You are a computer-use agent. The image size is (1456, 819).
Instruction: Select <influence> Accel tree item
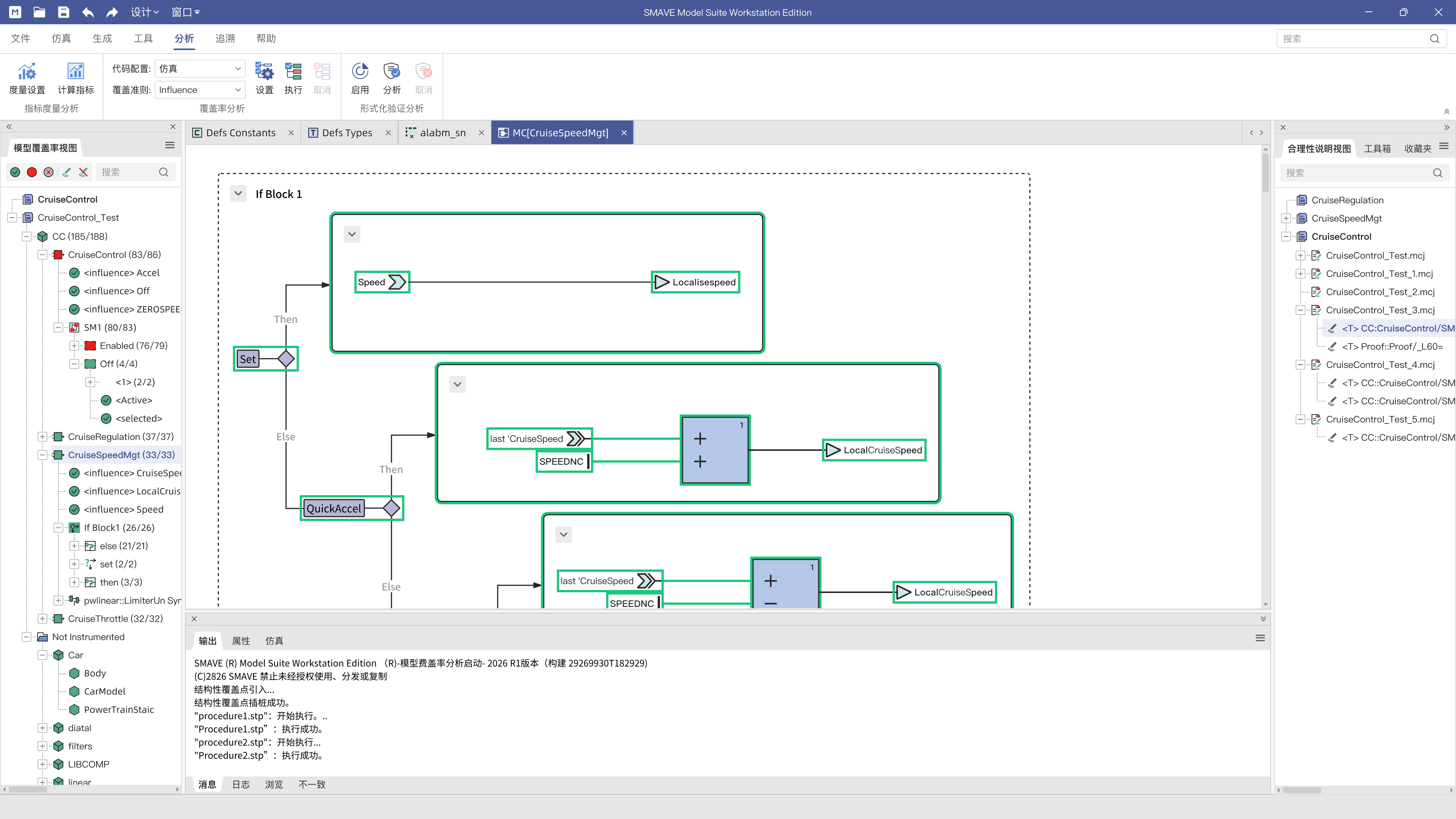tap(122, 273)
